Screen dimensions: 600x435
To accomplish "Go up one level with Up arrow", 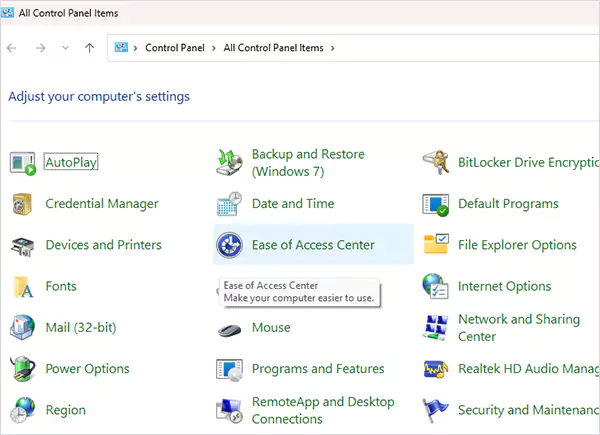I will point(90,48).
